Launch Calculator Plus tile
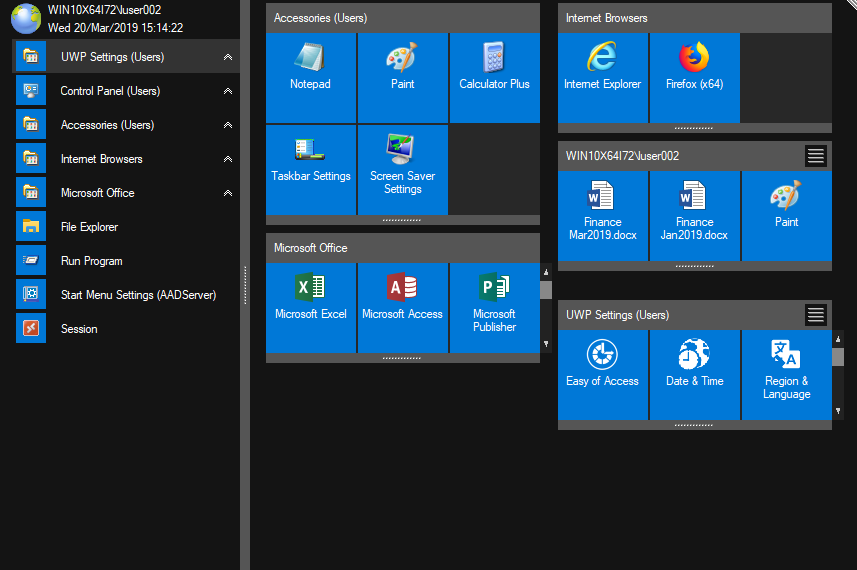This screenshot has width=857, height=570. point(494,78)
